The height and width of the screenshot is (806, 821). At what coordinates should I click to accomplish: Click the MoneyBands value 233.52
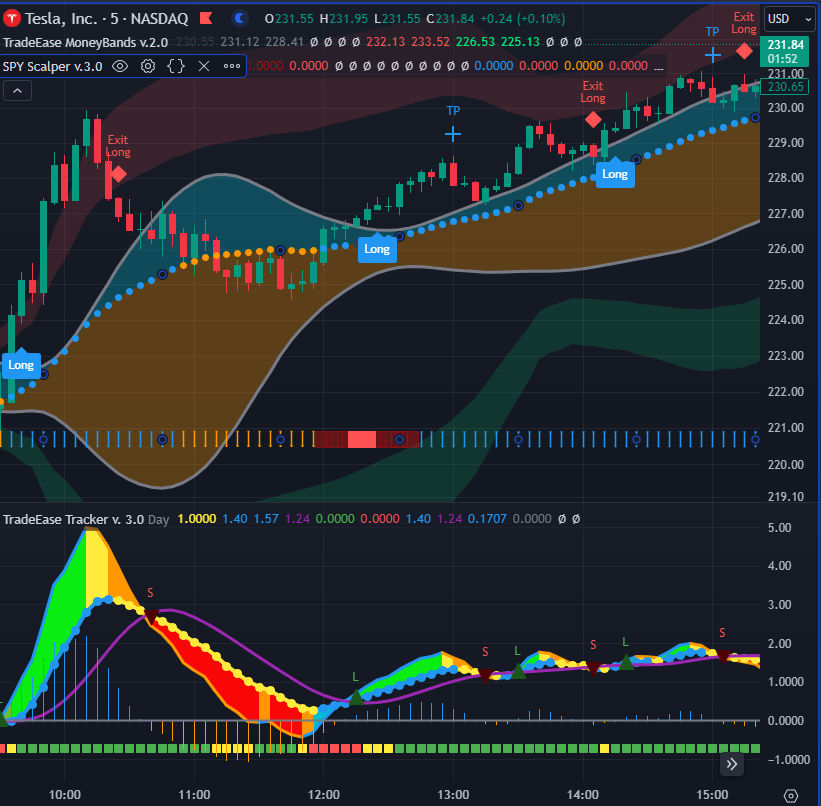click(430, 42)
